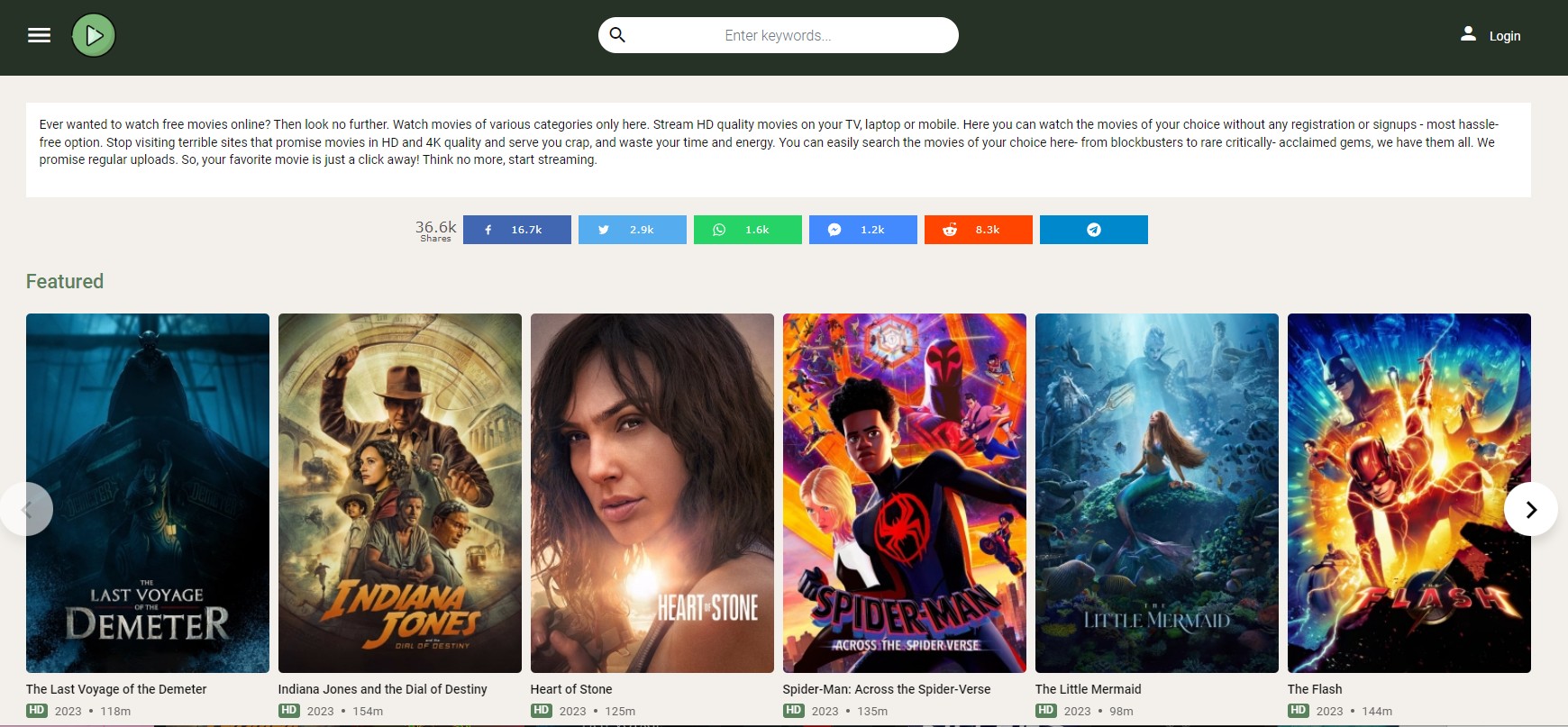The image size is (1568, 727).
Task: Open The Last Voyage of the Demeter poster
Action: [x=148, y=493]
